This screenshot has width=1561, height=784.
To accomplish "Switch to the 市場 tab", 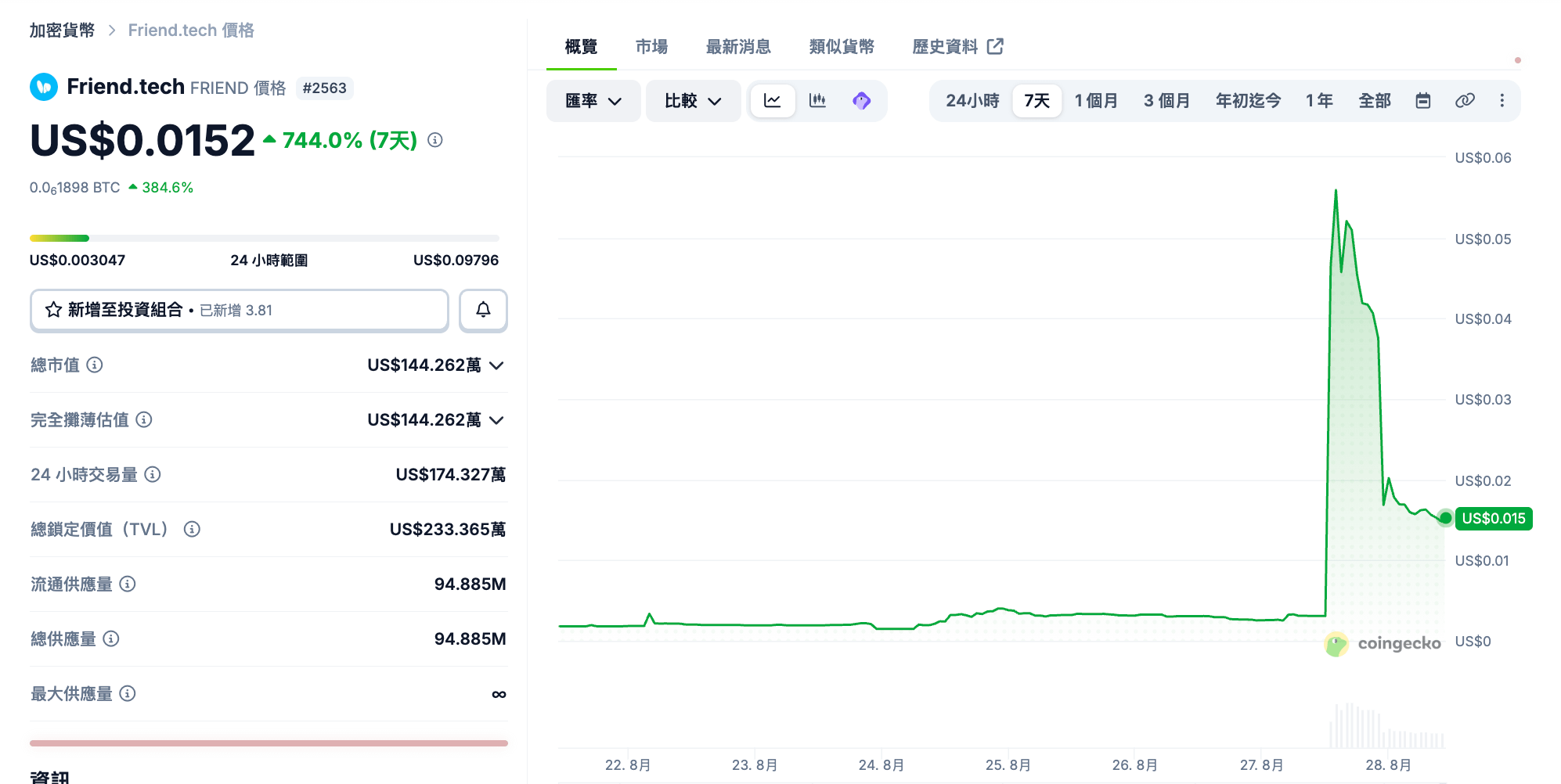I will pos(651,47).
